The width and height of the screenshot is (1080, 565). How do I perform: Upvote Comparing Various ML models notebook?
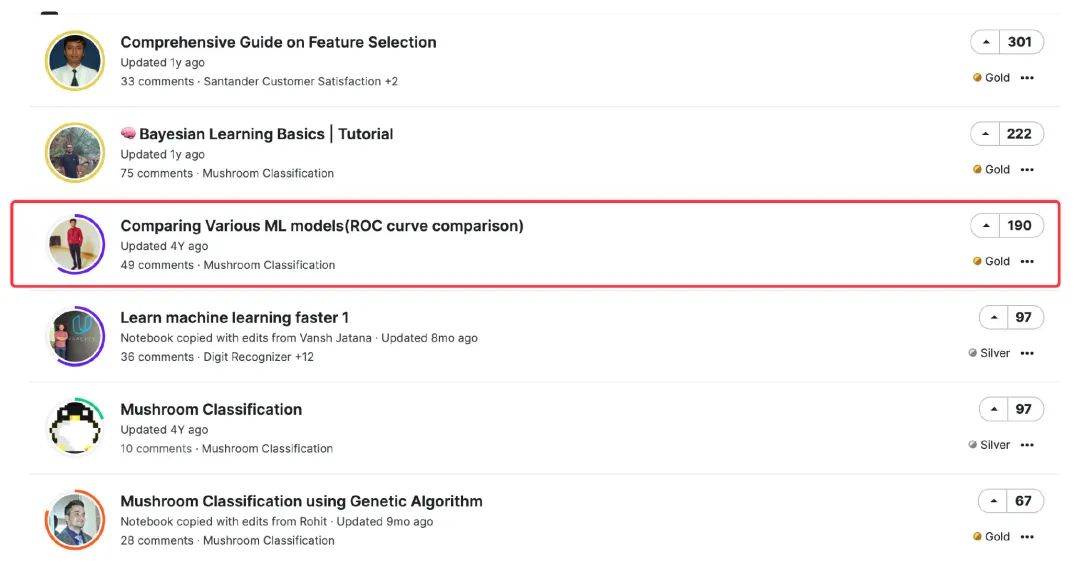point(986,225)
